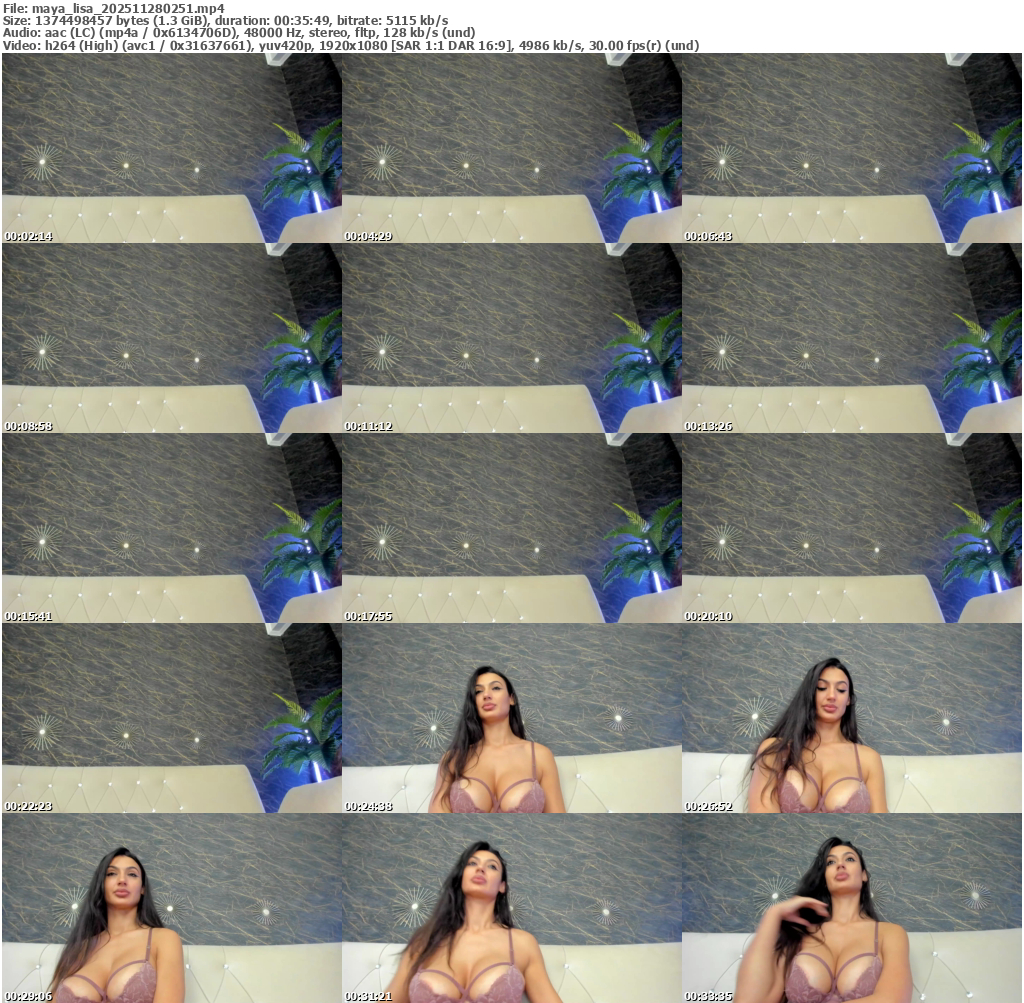Open the thumbnail at 00:04:29
Image resolution: width=1024 pixels, height=1003 pixels.
coord(511,148)
